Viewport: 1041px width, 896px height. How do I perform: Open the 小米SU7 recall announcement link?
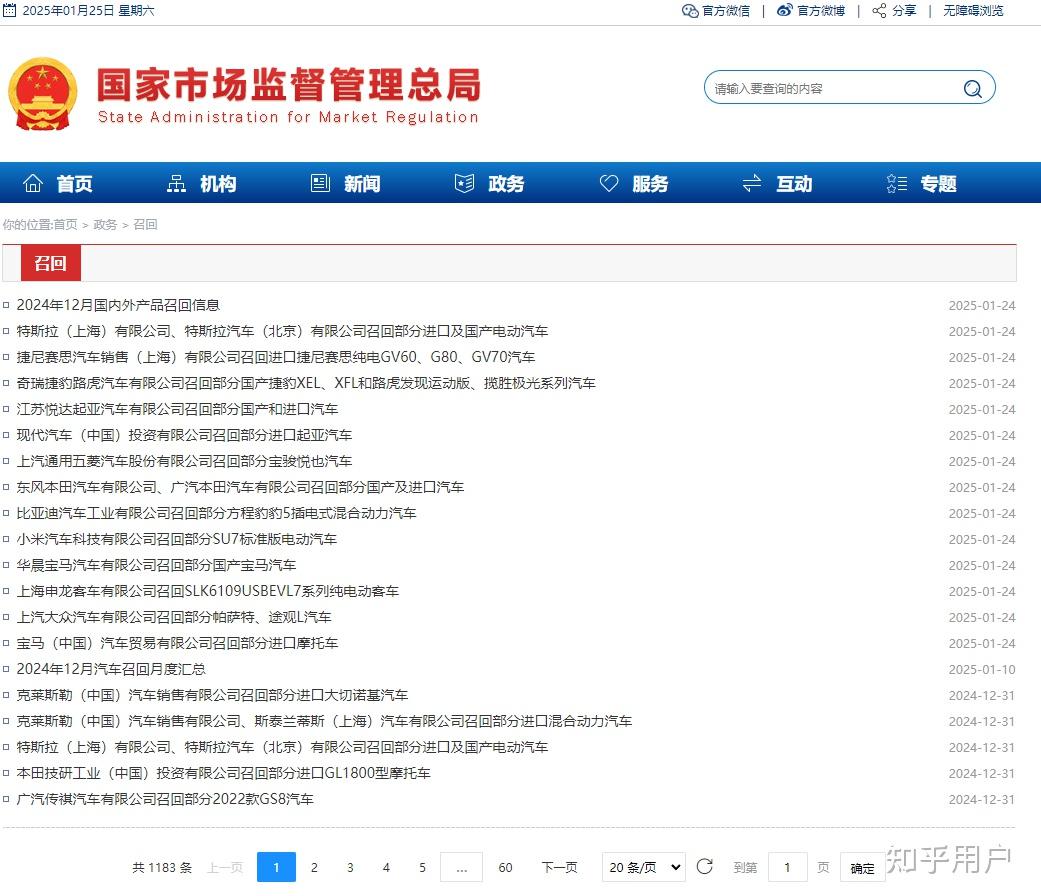(x=178, y=539)
